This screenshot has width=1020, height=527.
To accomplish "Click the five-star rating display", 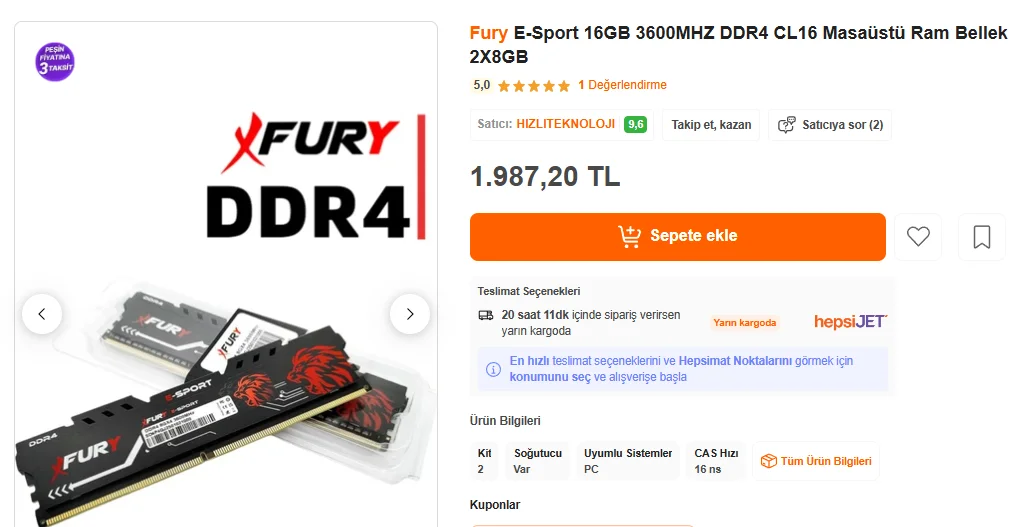I will tap(534, 86).
